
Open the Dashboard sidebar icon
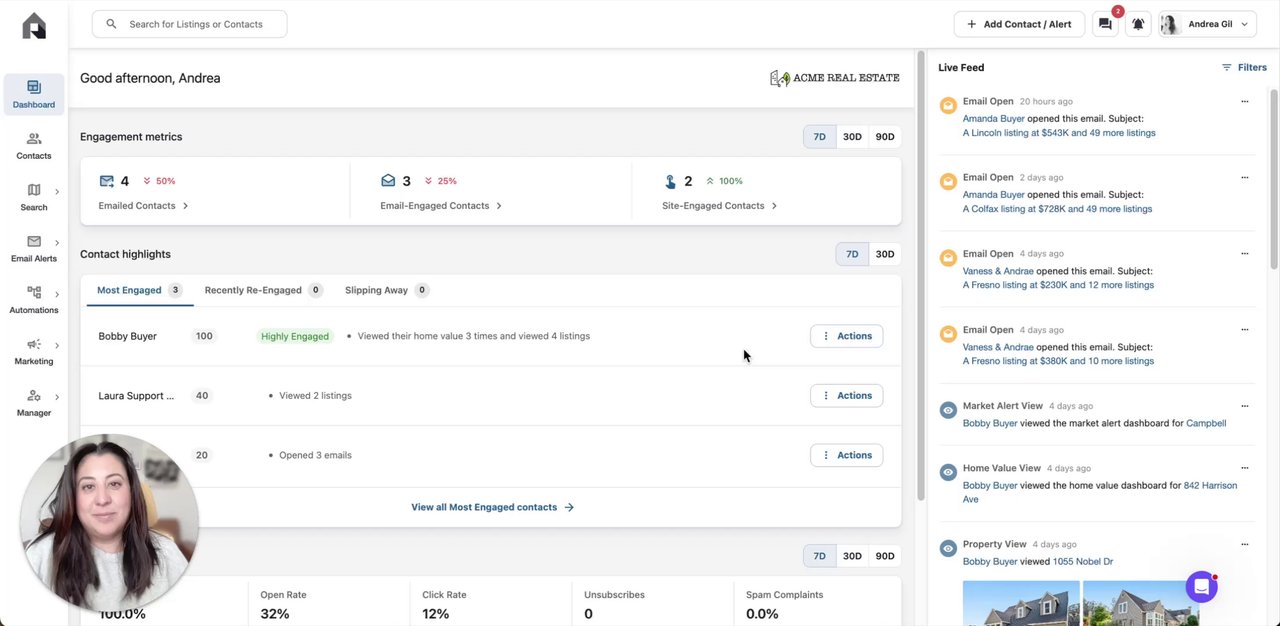tap(34, 88)
